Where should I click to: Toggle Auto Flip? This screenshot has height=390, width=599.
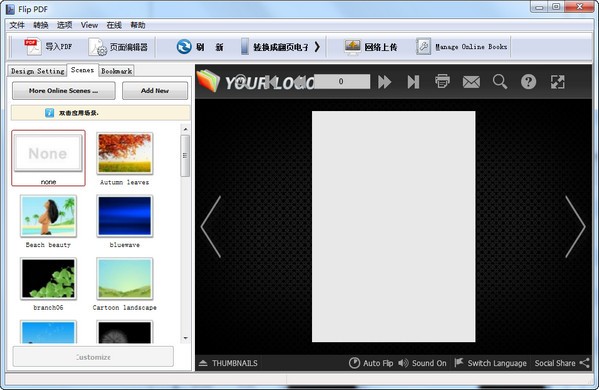(x=371, y=363)
